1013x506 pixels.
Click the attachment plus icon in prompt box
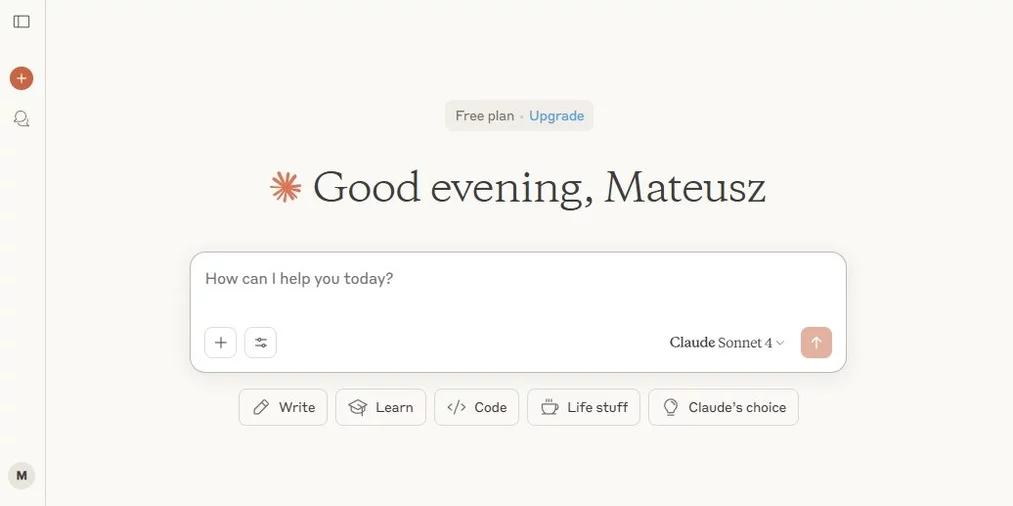[220, 343]
